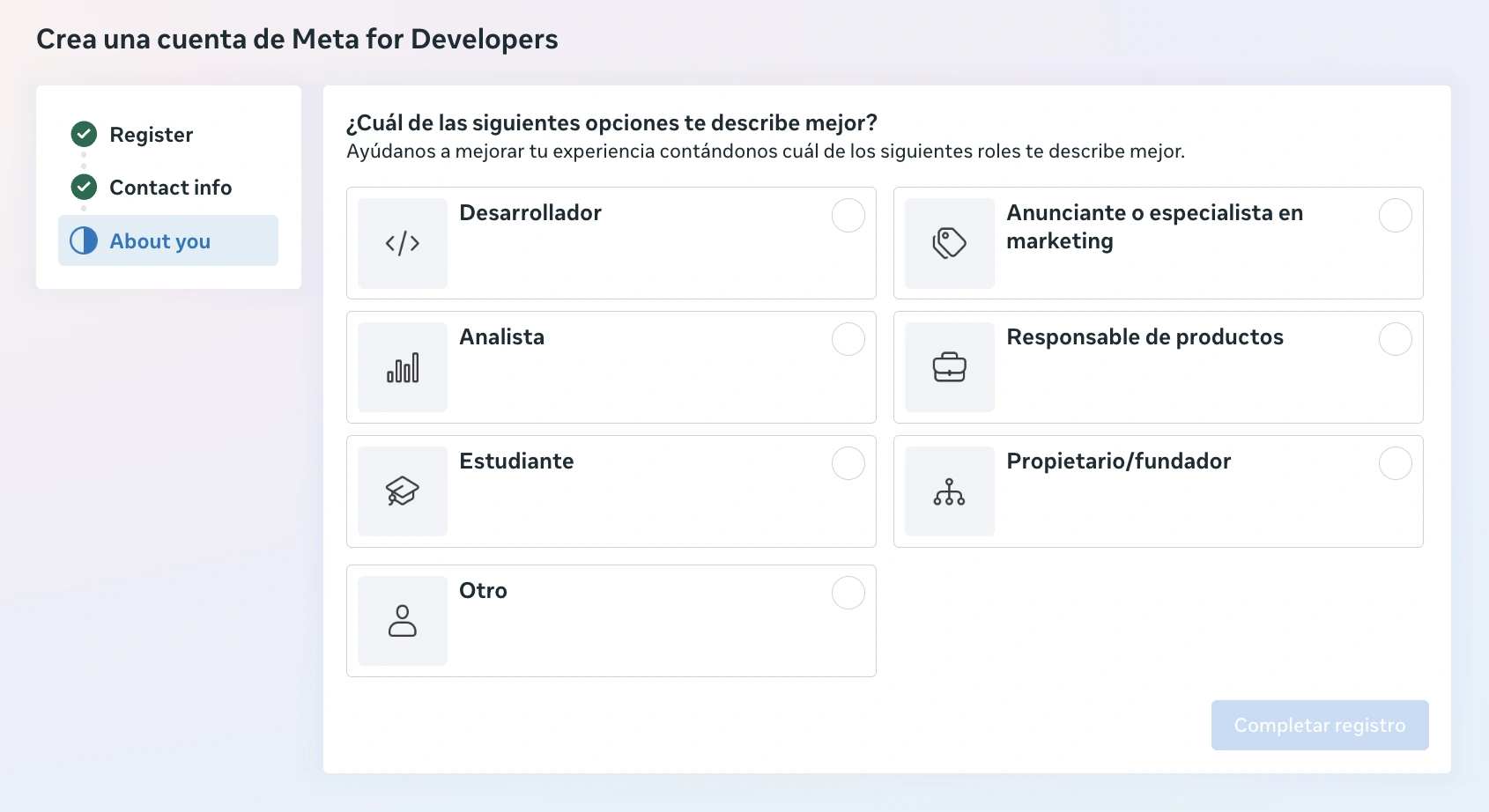This screenshot has width=1489, height=812.
Task: Click the org chart Propietario/fundador icon
Action: point(950,491)
